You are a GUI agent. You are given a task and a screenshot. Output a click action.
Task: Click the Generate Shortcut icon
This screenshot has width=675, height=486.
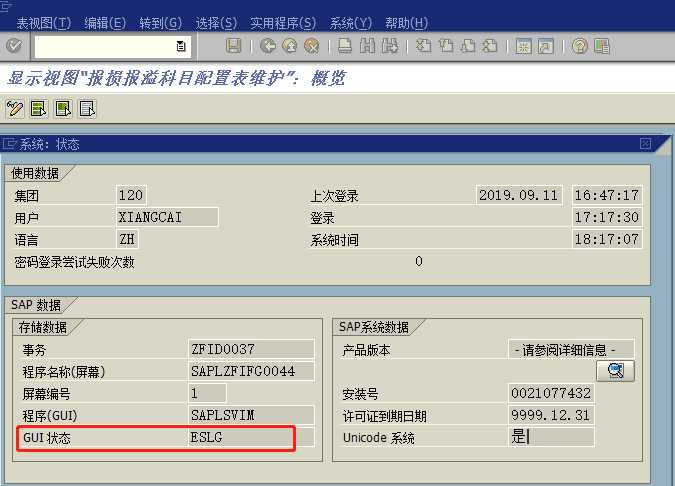click(546, 46)
